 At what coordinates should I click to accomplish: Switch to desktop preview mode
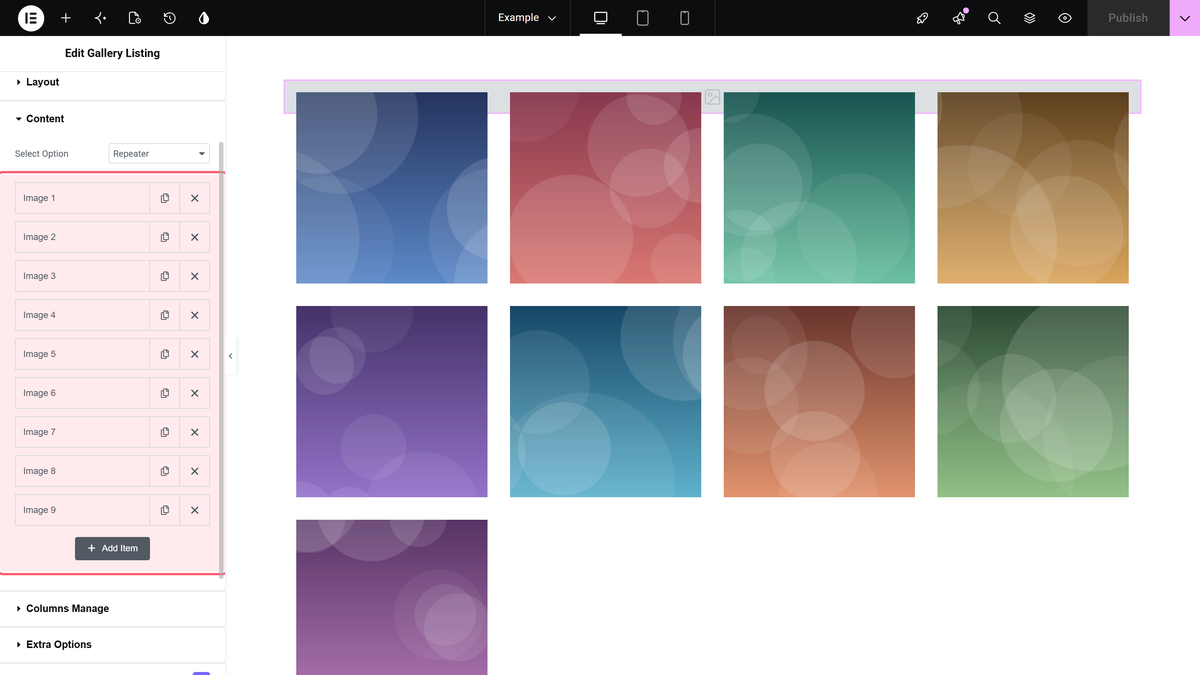(x=601, y=18)
